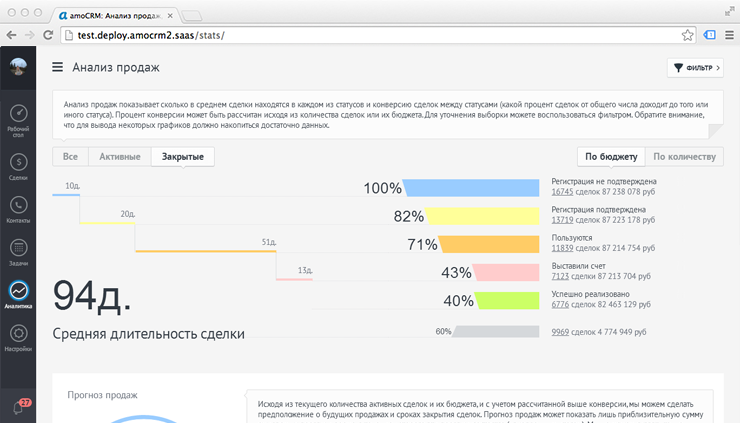The image size is (741, 423).
Task: Click the user avatar in sidebar
Action: click(x=18, y=67)
